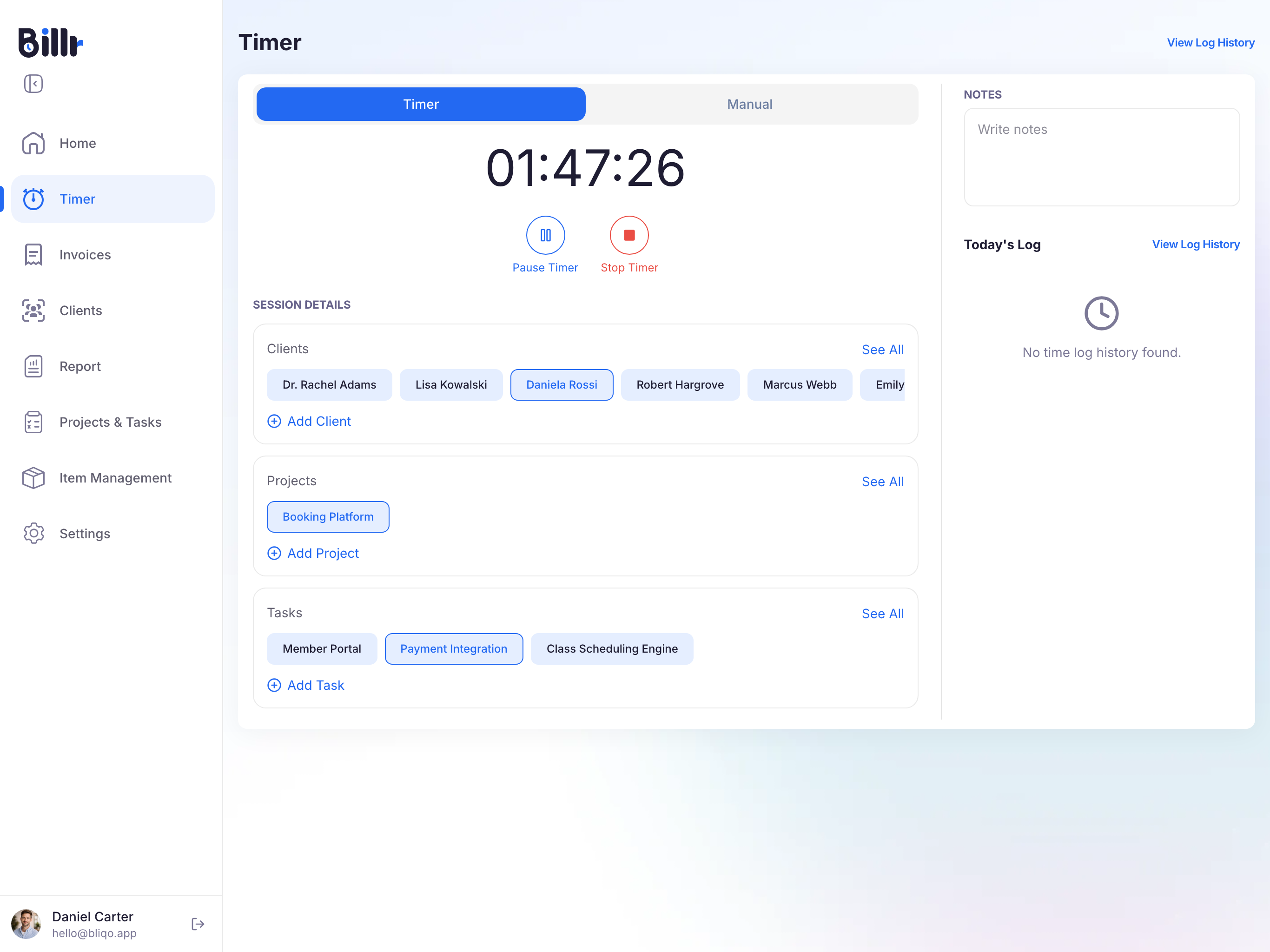Click See All in the Projects section
1270x952 pixels.
click(x=882, y=482)
